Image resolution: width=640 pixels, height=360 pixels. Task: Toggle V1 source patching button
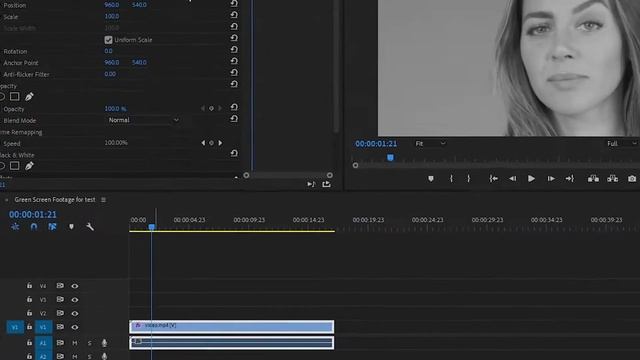click(15, 327)
